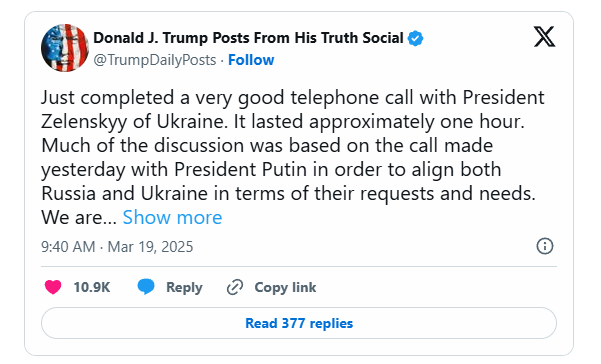Click the Copy link label
The width and height of the screenshot is (601, 364).
(285, 287)
